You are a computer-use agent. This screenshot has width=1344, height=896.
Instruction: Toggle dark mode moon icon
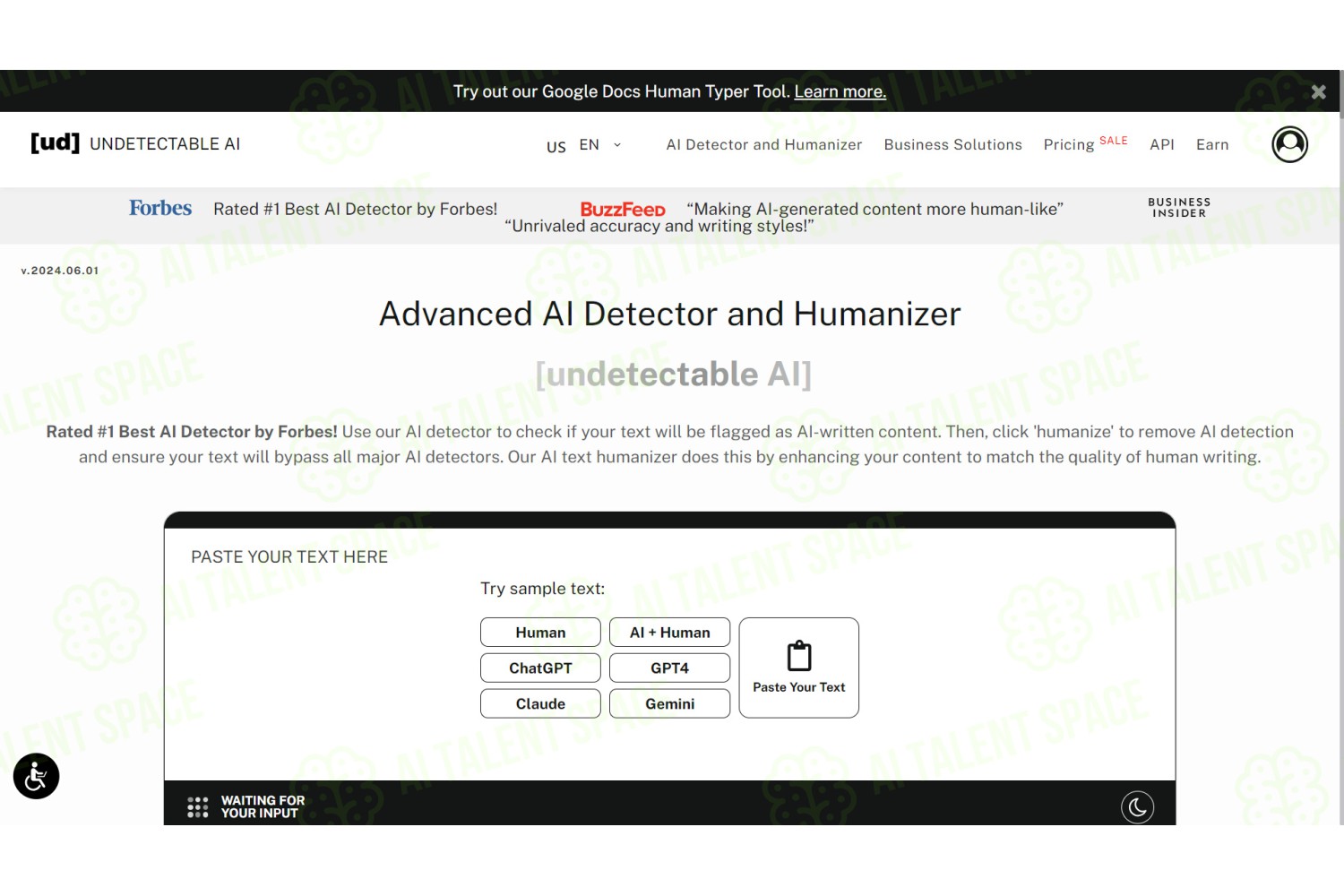(1137, 807)
